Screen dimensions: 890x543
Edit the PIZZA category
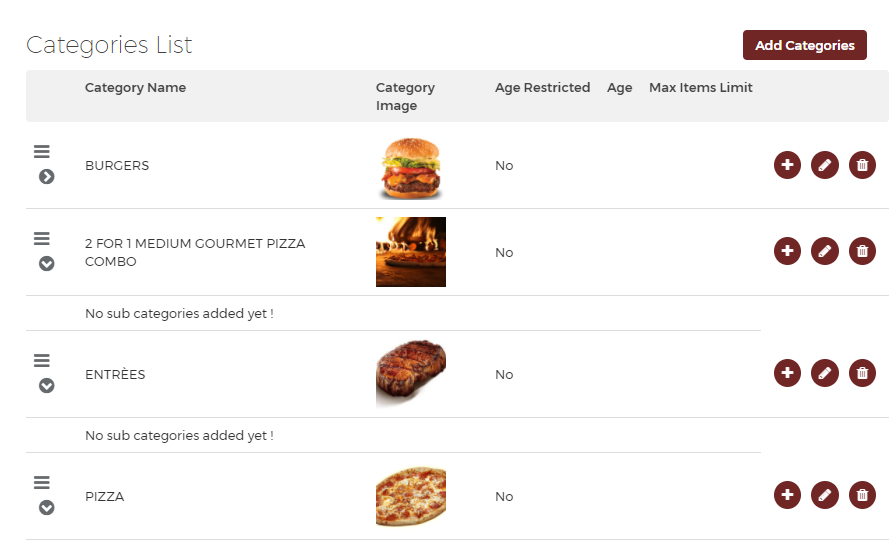click(825, 495)
